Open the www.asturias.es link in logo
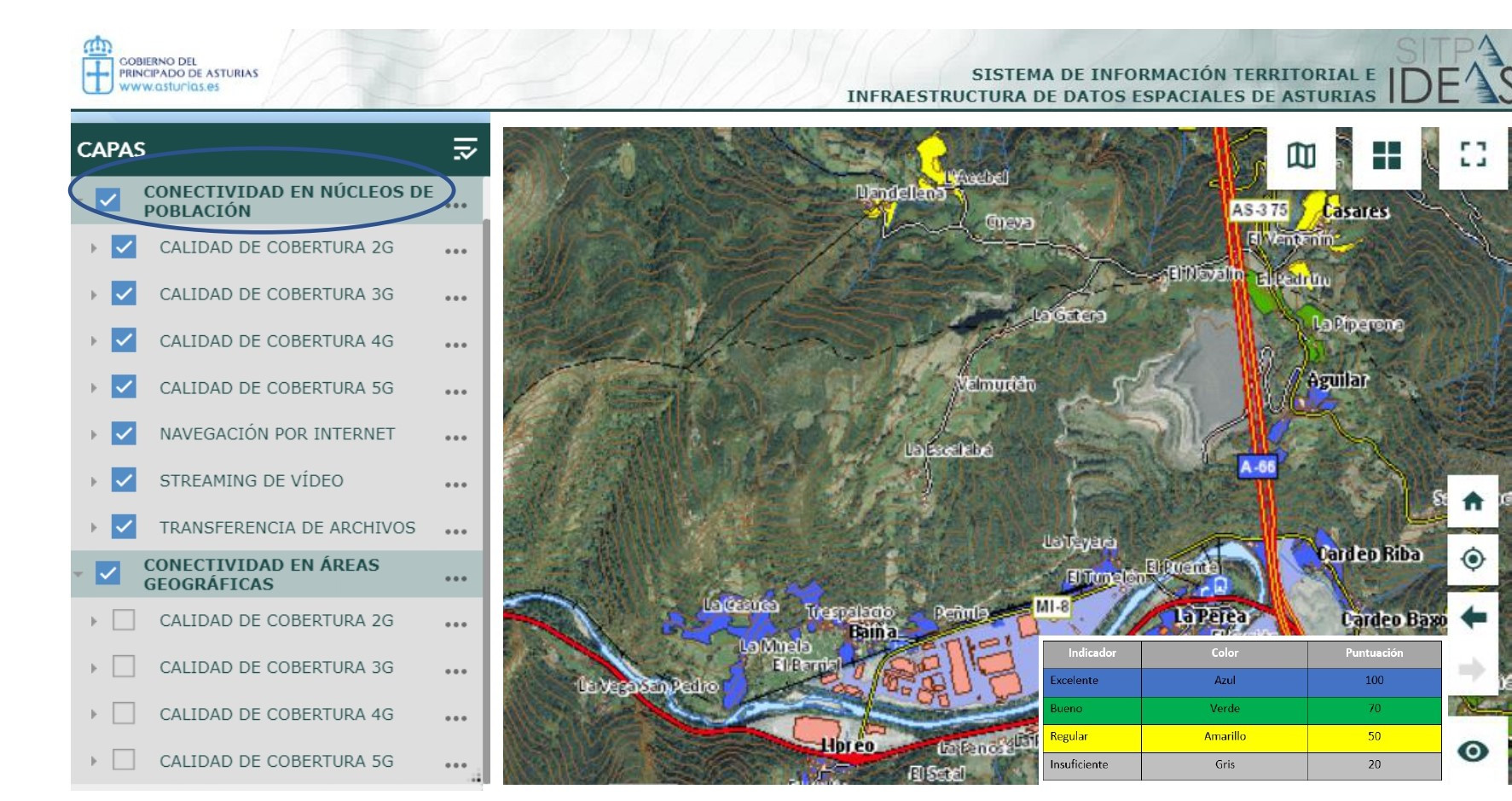Image resolution: width=1512 pixels, height=801 pixels. 169,86
